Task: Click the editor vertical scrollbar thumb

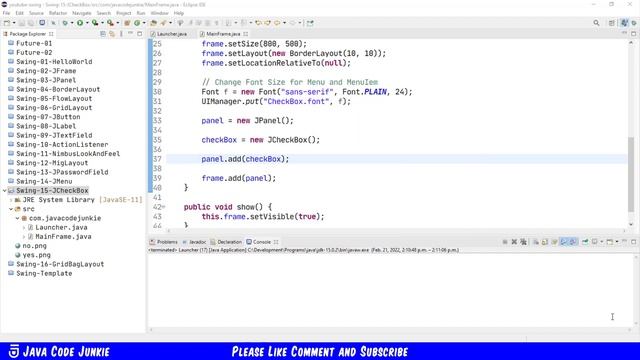Action: click(631, 175)
